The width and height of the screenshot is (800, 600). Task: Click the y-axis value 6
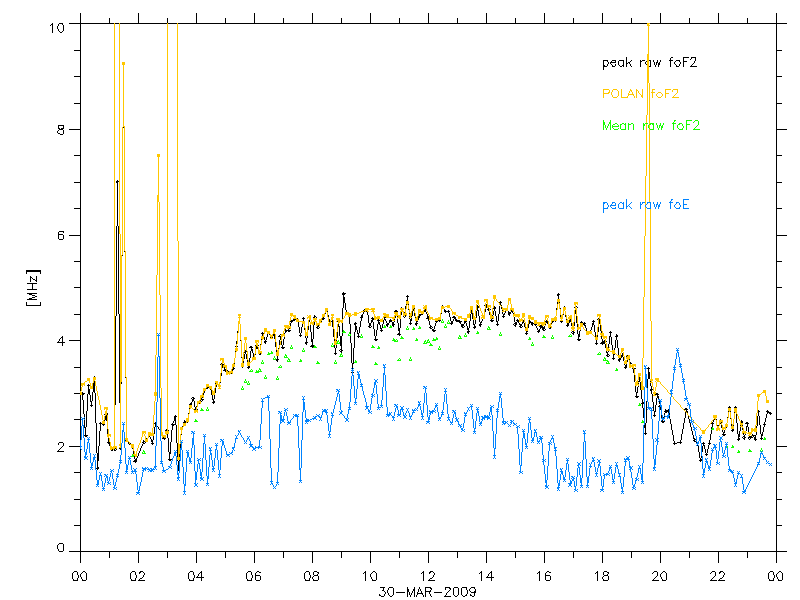[61, 235]
